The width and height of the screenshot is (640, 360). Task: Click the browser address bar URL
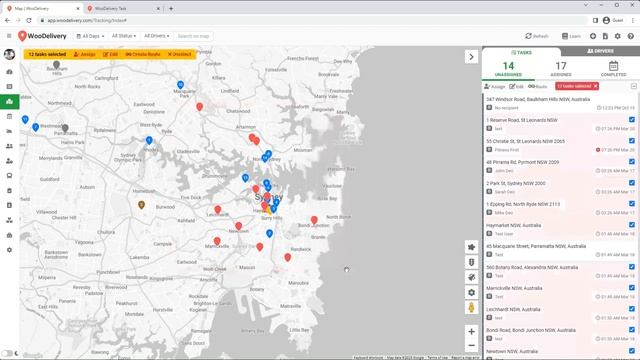point(87,20)
